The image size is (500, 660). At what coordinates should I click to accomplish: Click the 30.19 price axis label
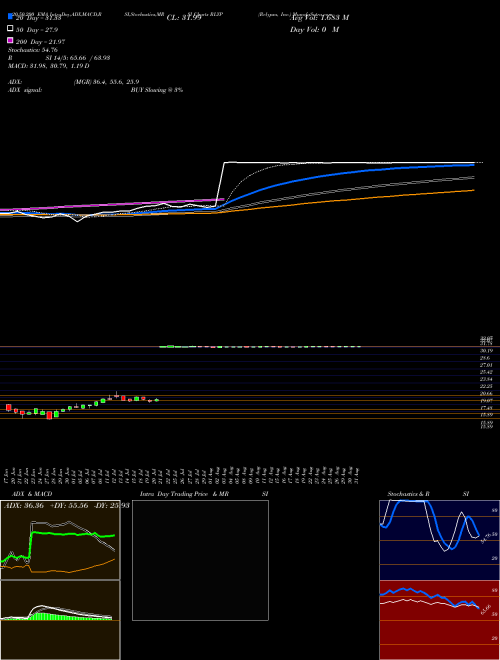487,351
